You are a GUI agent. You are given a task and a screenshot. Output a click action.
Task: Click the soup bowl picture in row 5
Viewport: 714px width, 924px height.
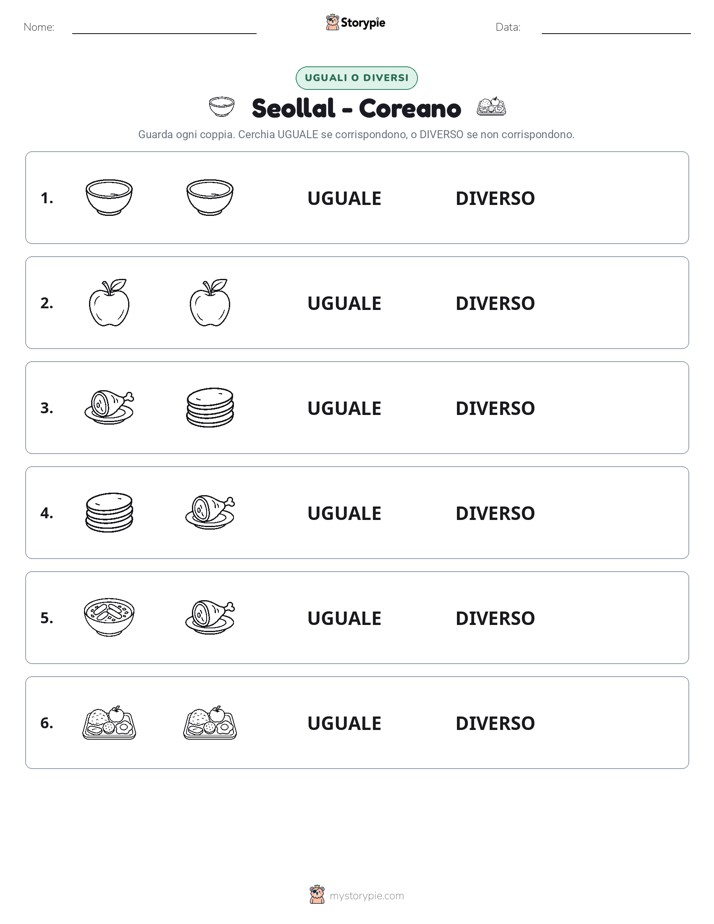pos(109,617)
